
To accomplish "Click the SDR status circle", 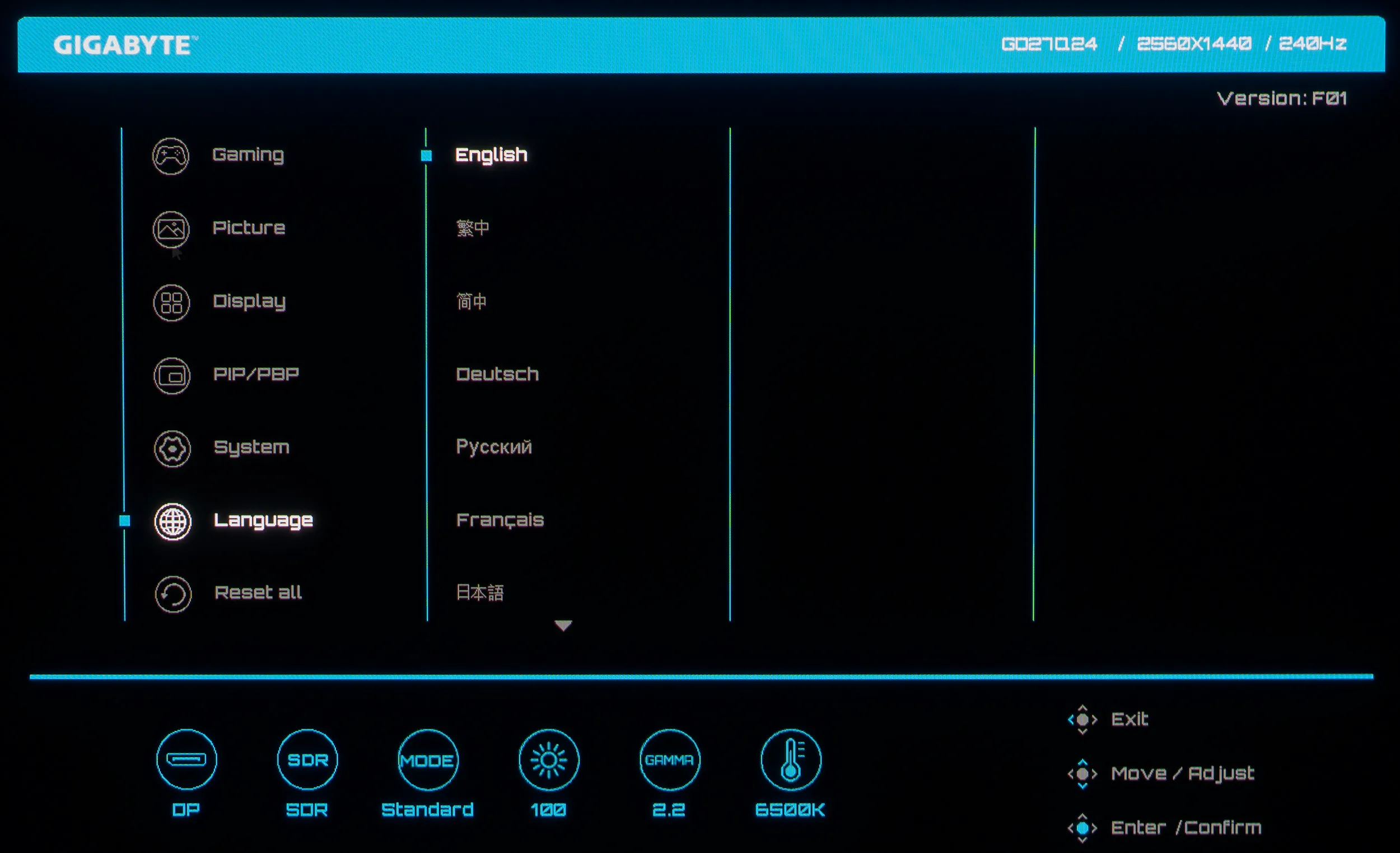I will [x=307, y=760].
